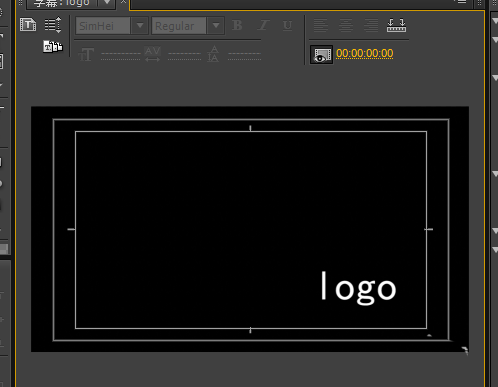This screenshot has width=498, height=387.
Task: Toggle Italic formatting
Action: click(263, 25)
